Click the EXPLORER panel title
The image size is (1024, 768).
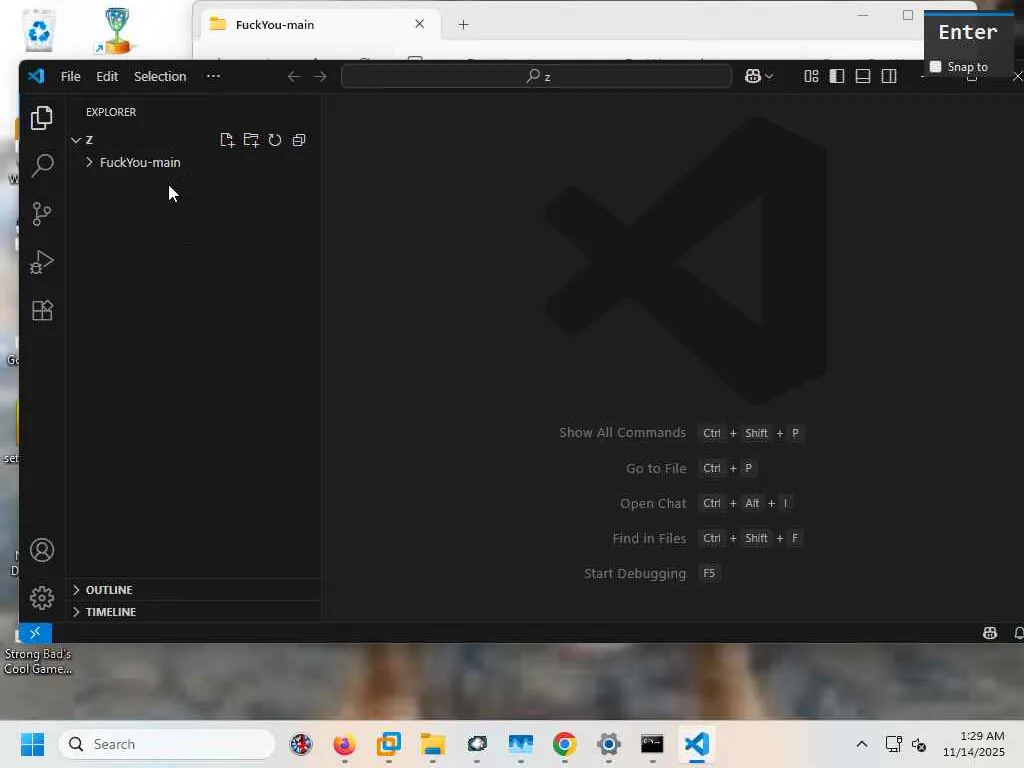(x=111, y=112)
